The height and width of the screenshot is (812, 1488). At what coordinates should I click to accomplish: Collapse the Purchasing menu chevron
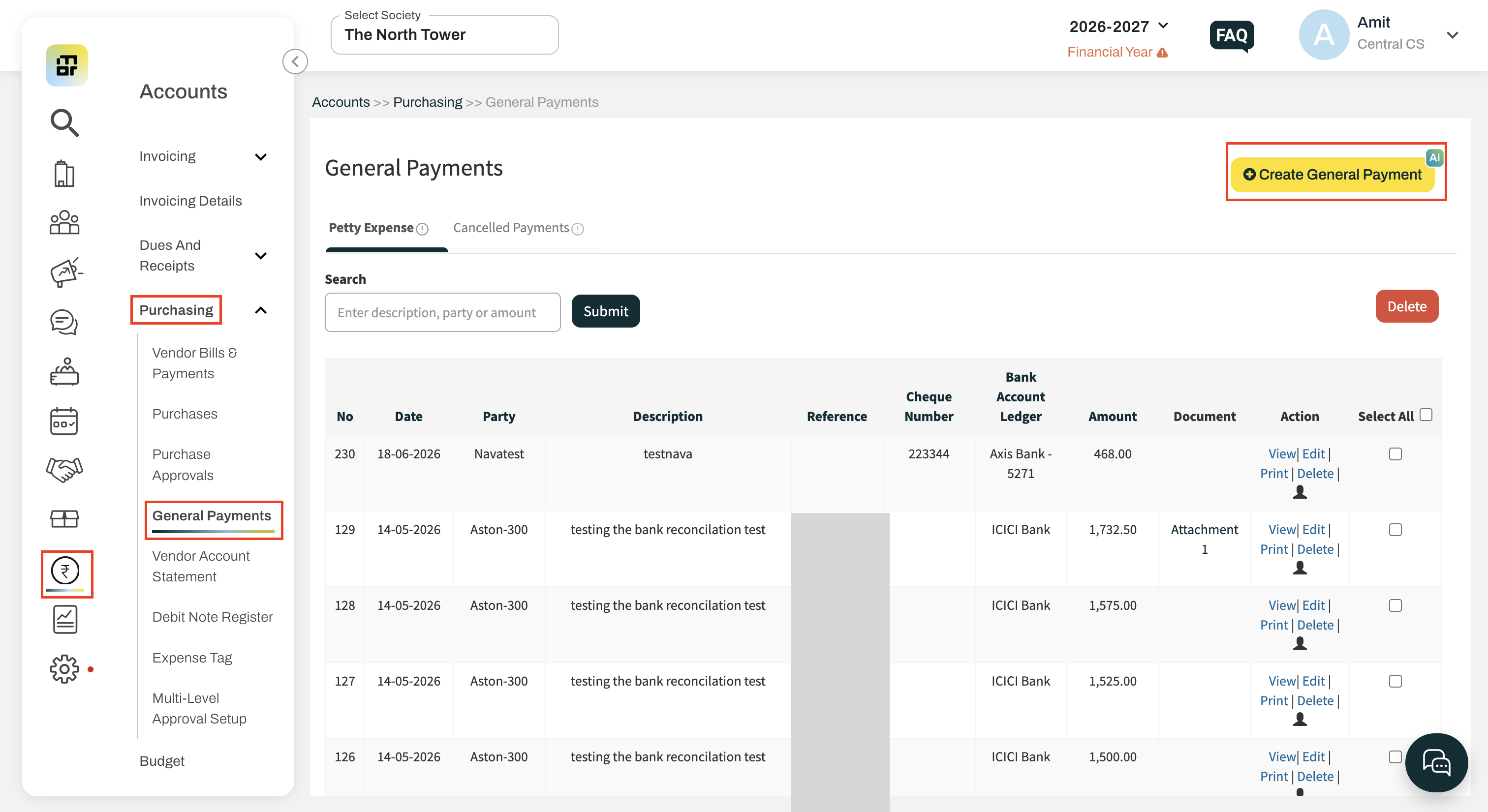(x=260, y=310)
